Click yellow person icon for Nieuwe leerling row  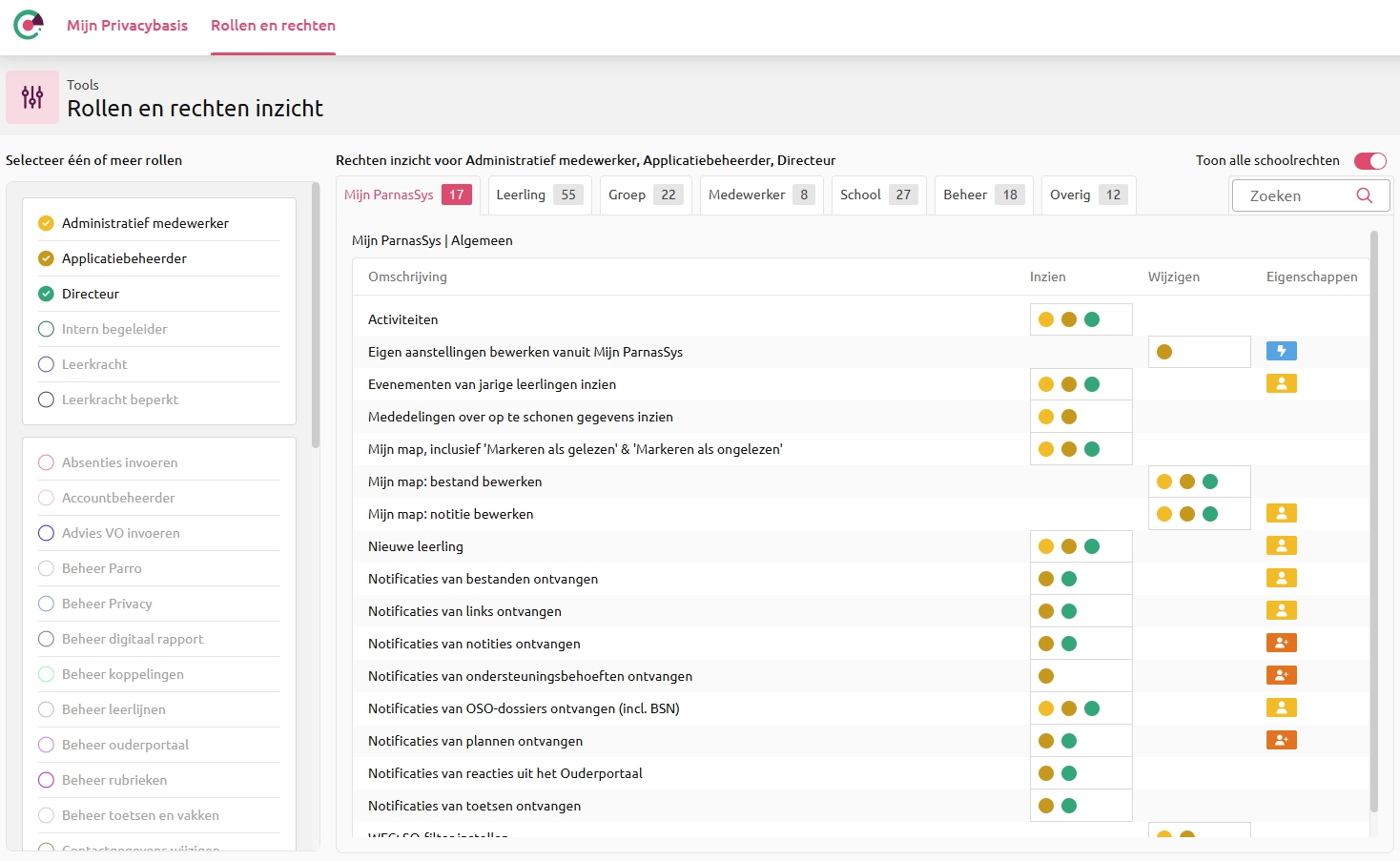click(1282, 545)
